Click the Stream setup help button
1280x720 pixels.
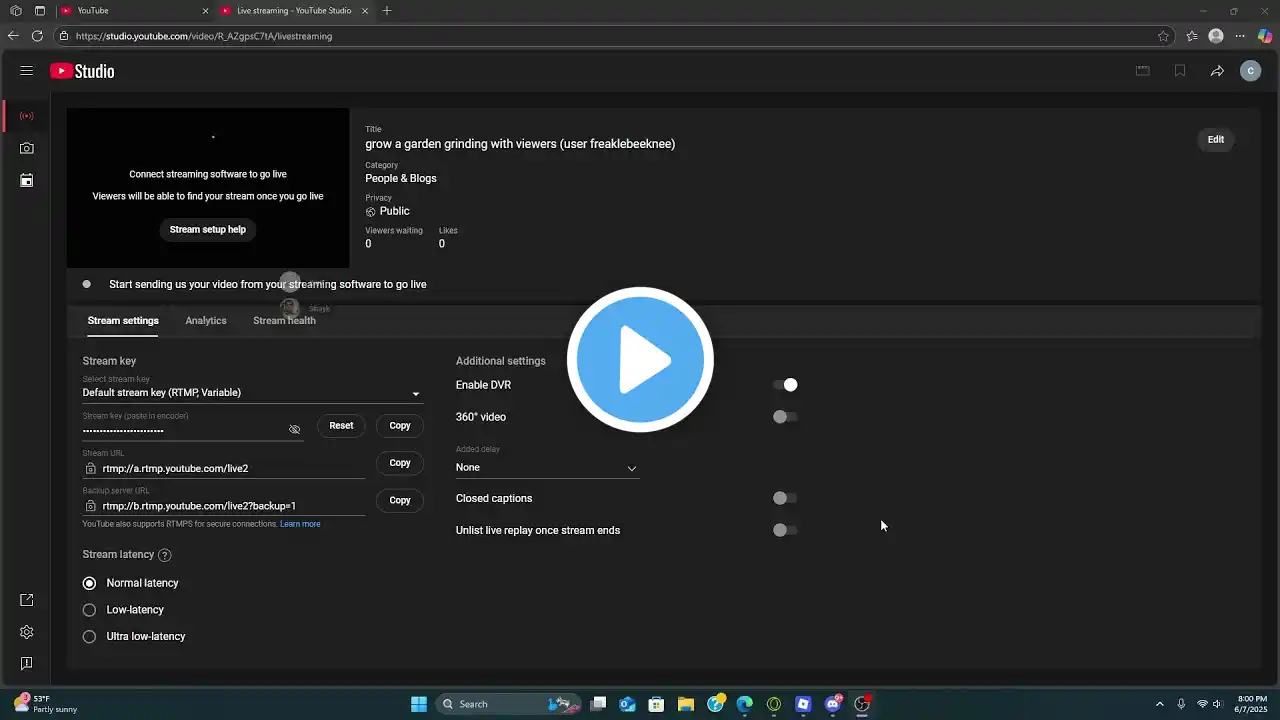(208, 230)
